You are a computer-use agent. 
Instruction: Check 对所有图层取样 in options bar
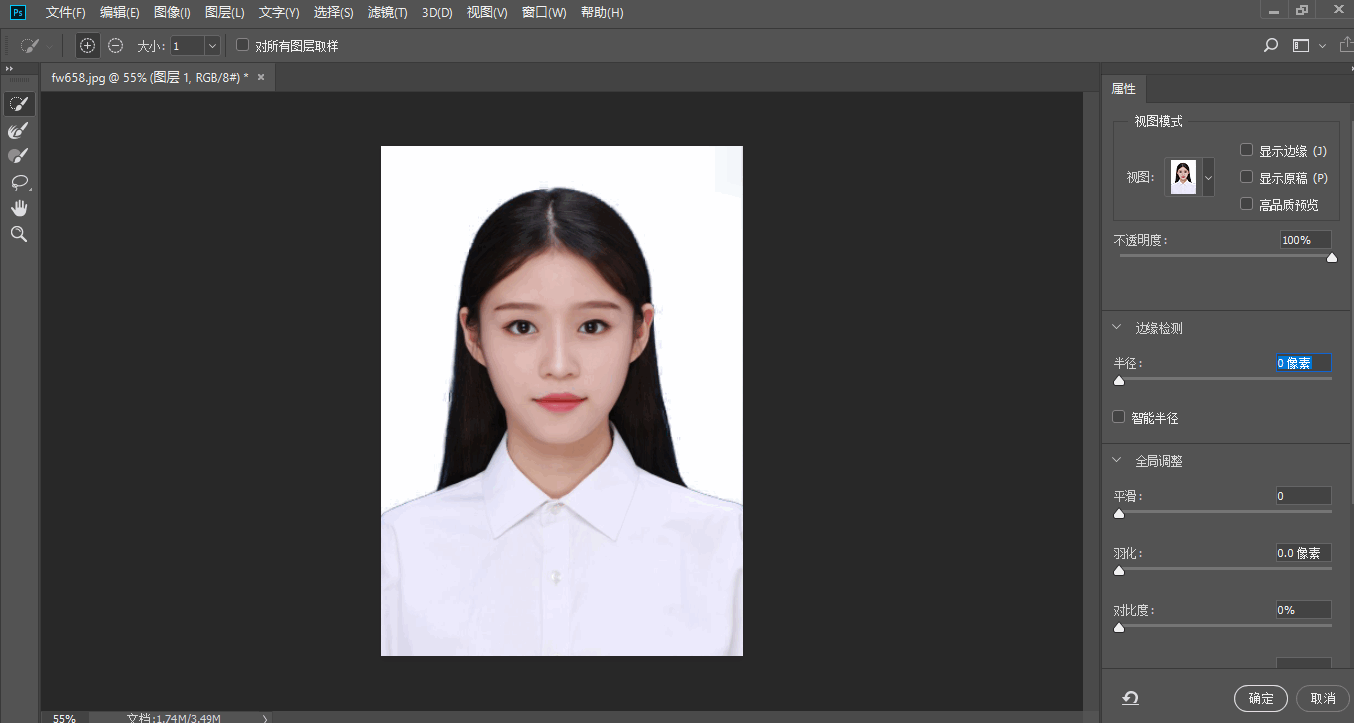click(240, 44)
